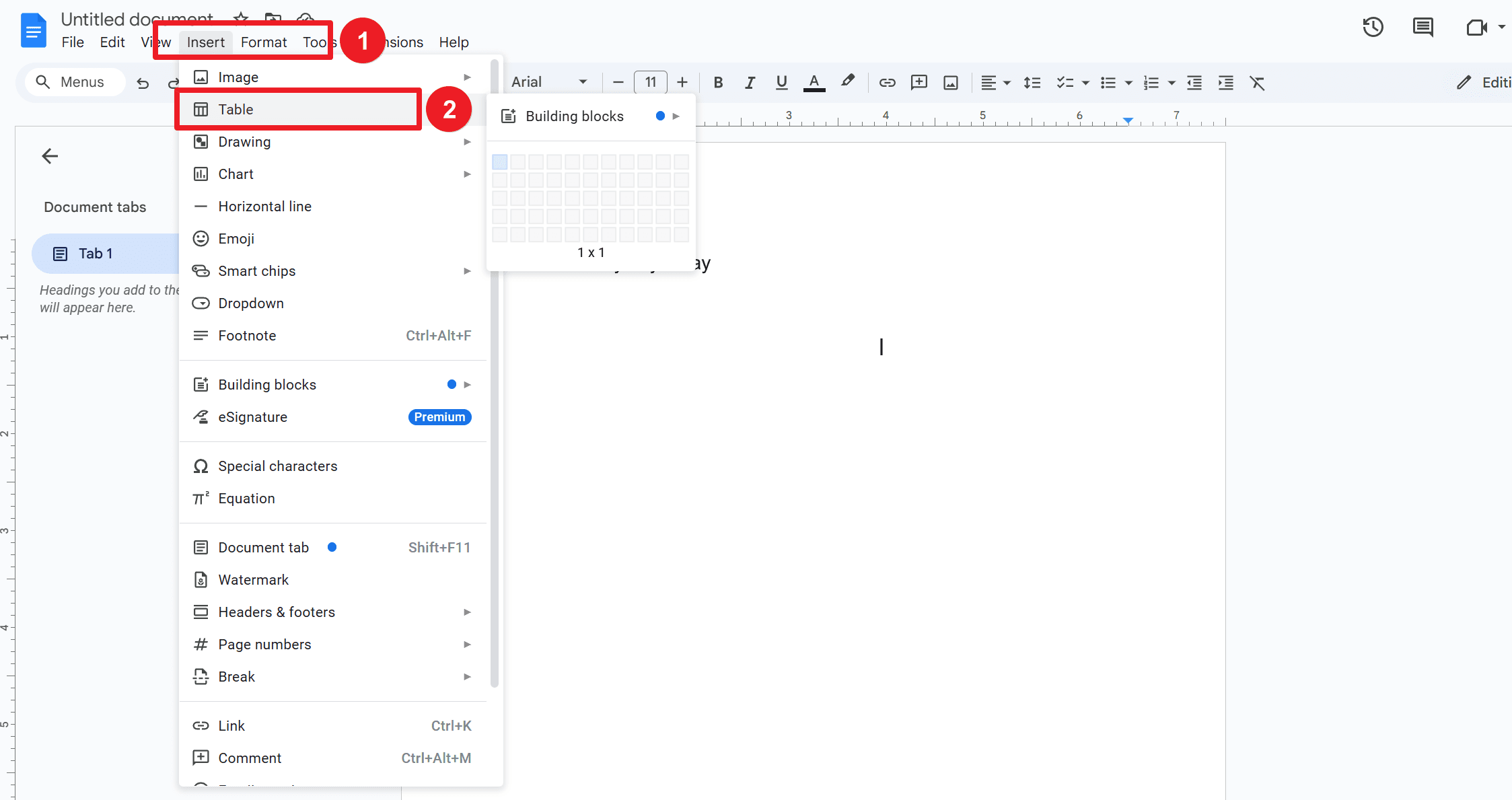Select Image from the Insert menu
The width and height of the screenshot is (1512, 800).
[x=237, y=77]
